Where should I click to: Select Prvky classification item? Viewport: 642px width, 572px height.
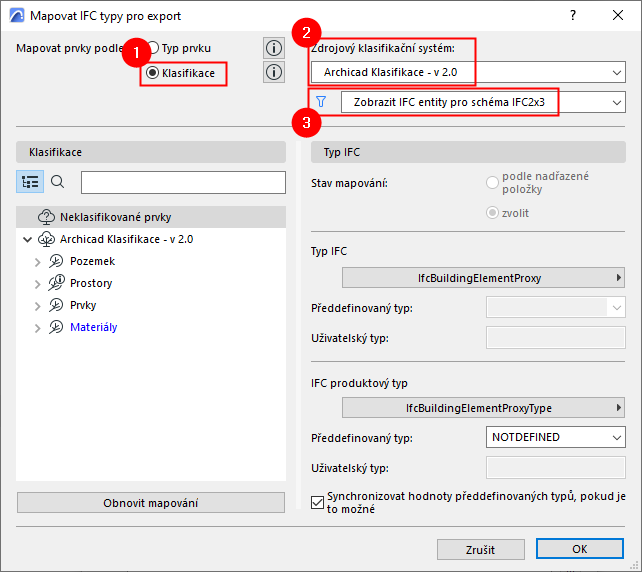click(x=83, y=305)
